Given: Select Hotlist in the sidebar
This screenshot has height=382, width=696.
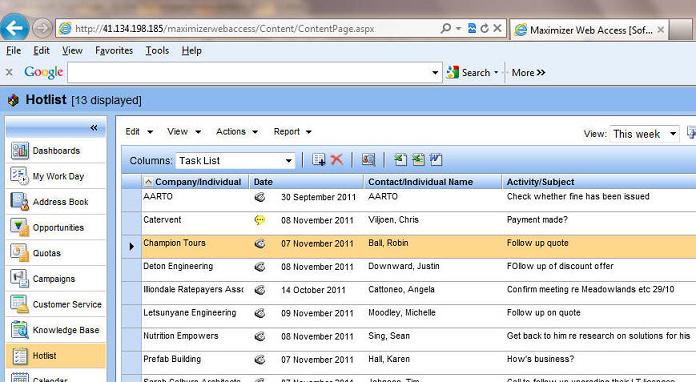Looking at the screenshot, I should click(55, 355).
